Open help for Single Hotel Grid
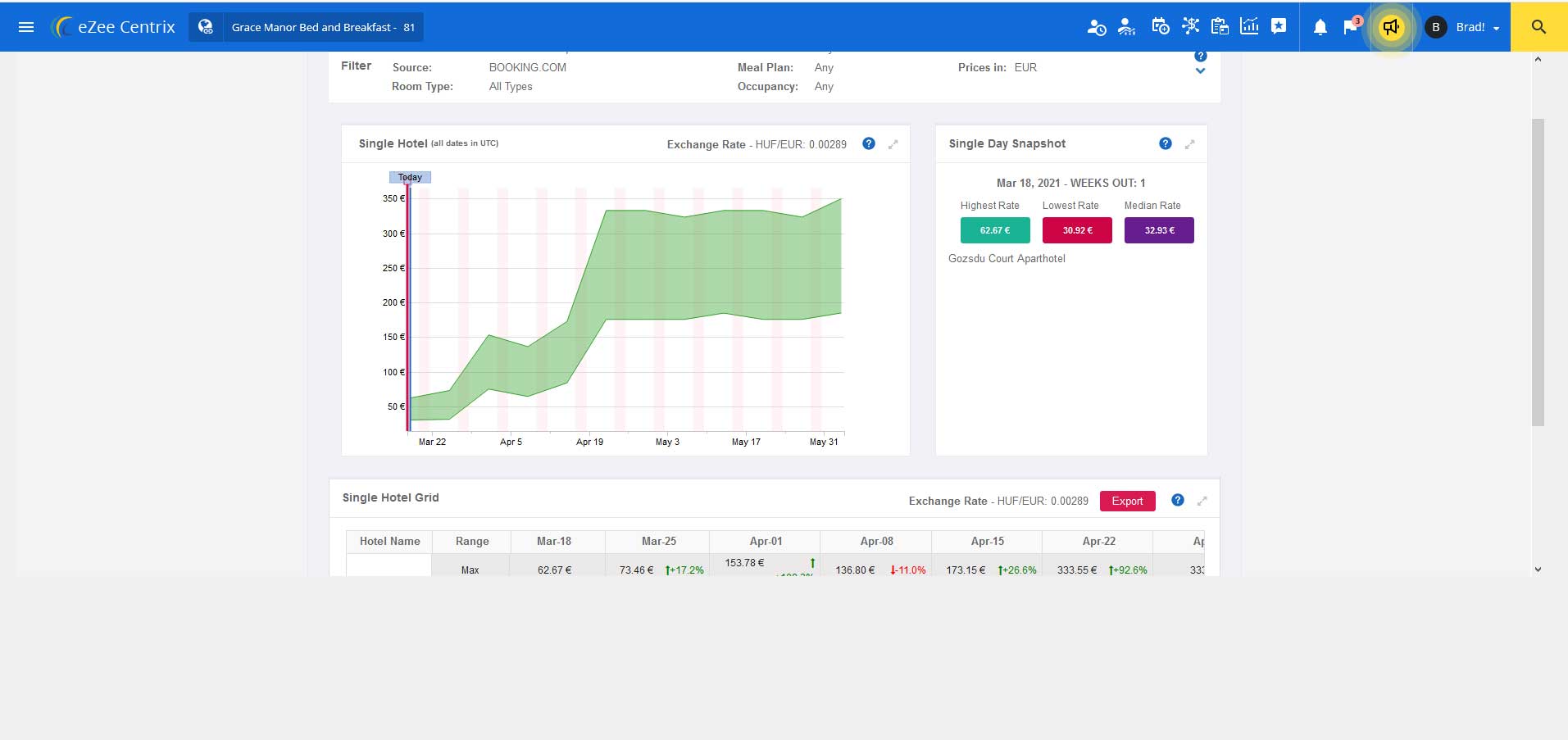The image size is (1568, 740). tap(1178, 500)
